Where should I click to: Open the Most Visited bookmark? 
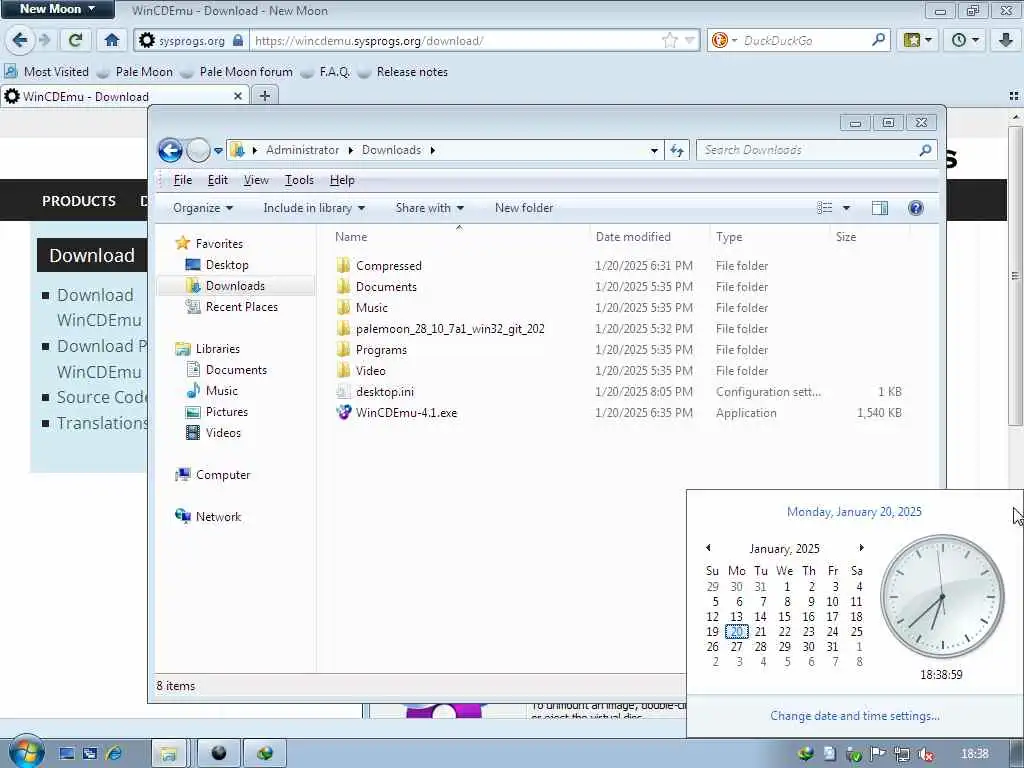47,72
